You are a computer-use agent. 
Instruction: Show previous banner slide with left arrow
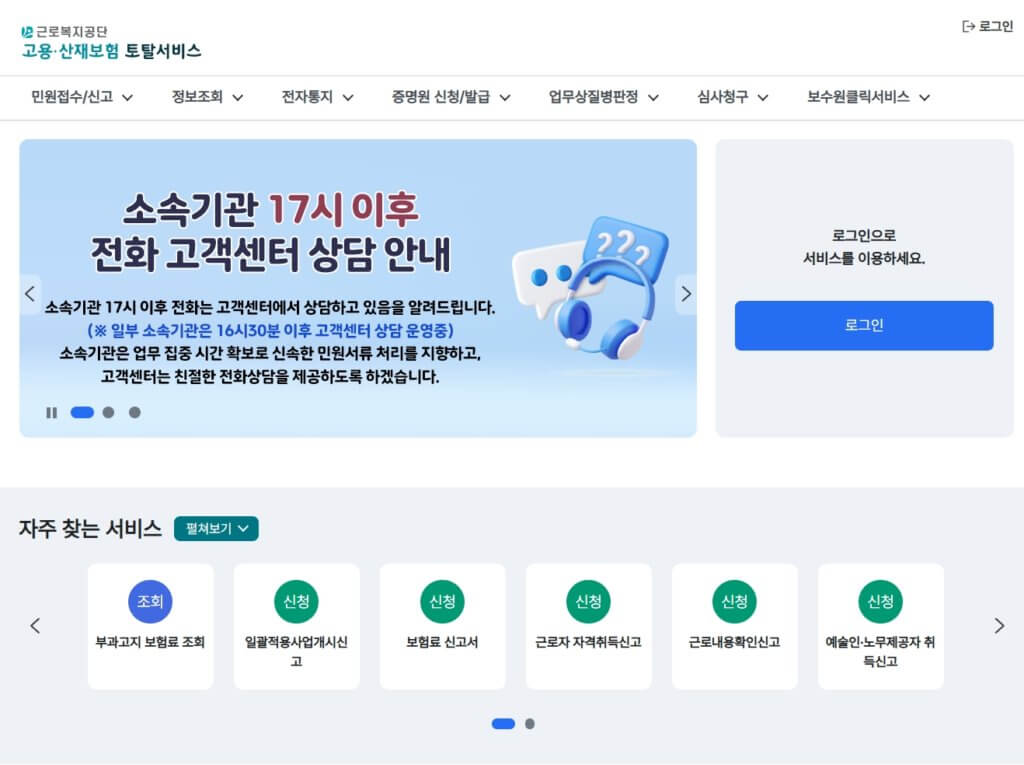click(x=30, y=294)
